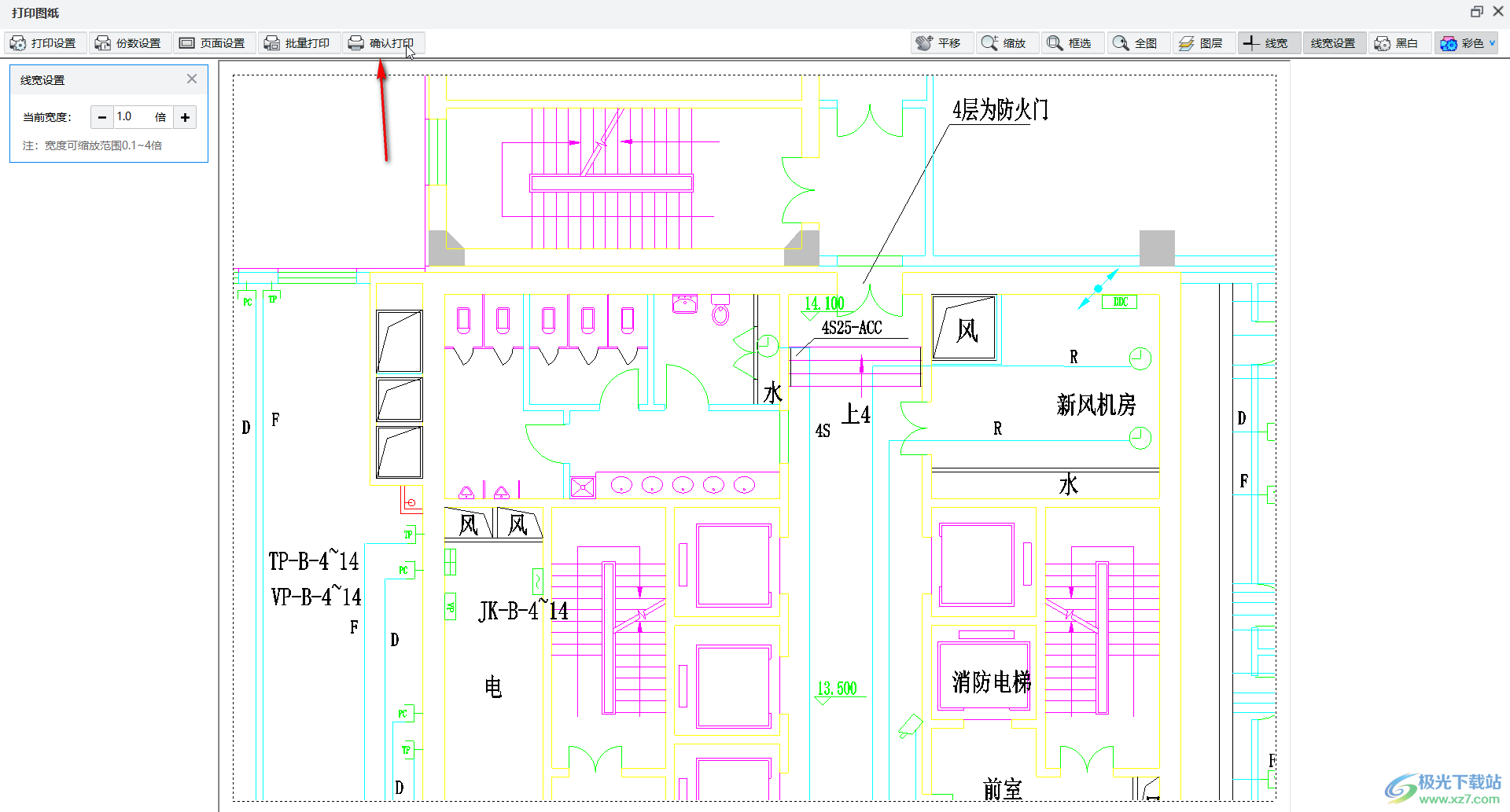
Task: Click the 注：宽度可缩放范围 note text
Action: 92,145
